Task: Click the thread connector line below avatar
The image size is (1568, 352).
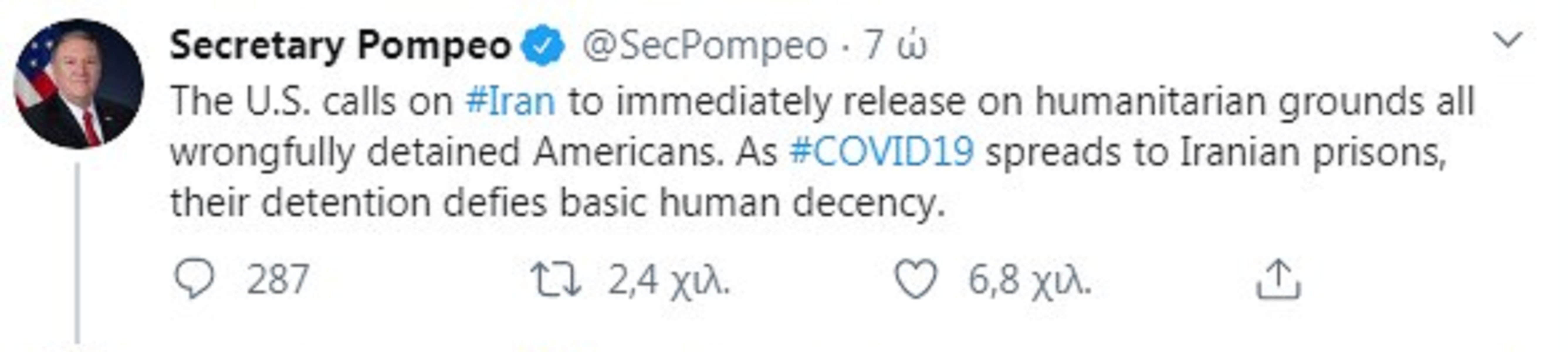Action: pyautogui.click(x=77, y=253)
